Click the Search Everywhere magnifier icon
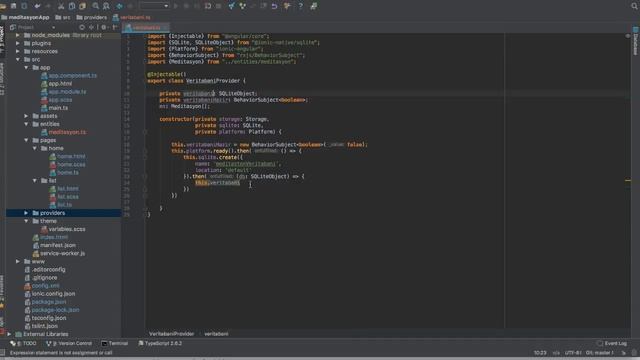 point(635,6)
